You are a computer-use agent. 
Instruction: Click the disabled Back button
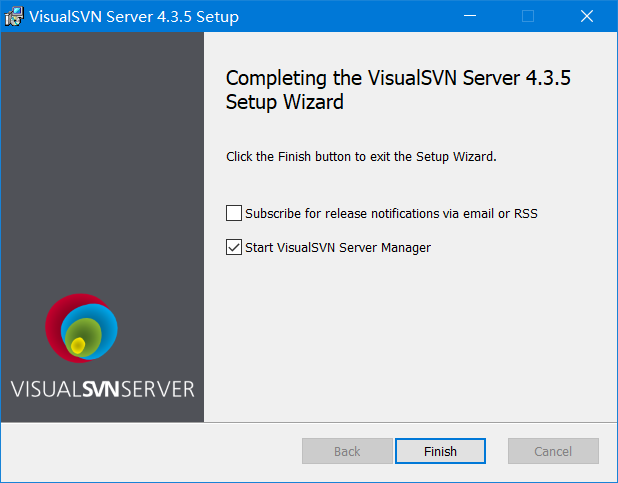click(347, 451)
